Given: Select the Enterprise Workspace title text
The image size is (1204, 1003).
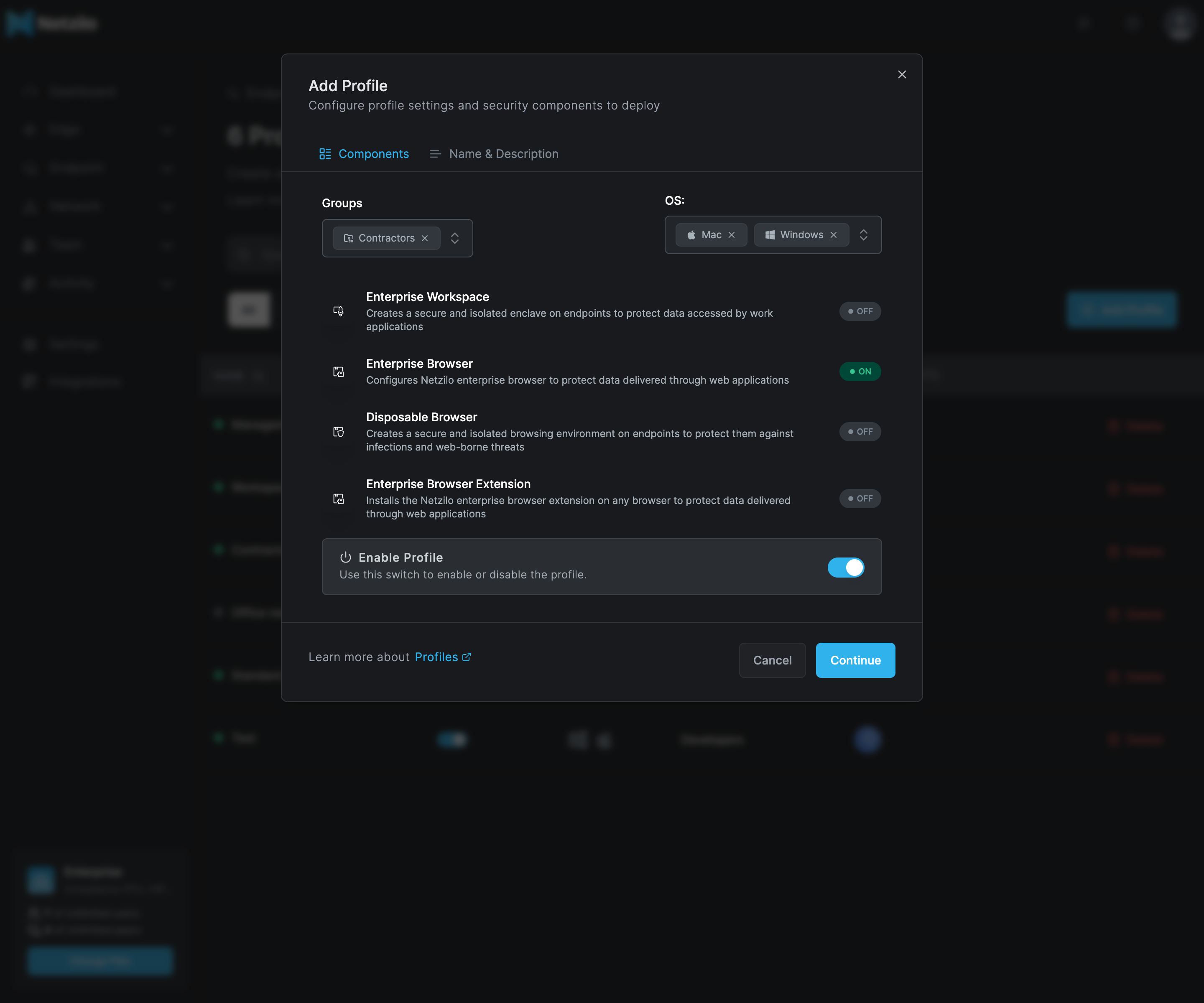Looking at the screenshot, I should [x=428, y=297].
